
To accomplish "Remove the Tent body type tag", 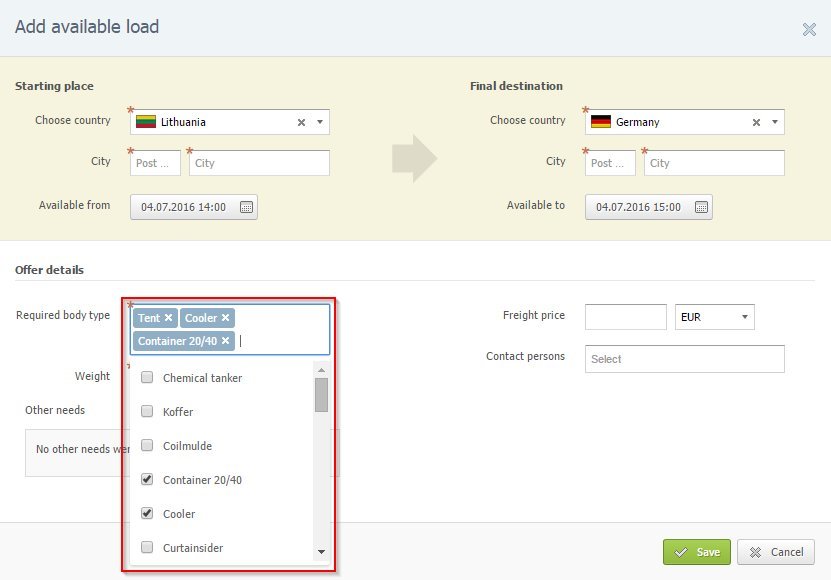I will 169,318.
